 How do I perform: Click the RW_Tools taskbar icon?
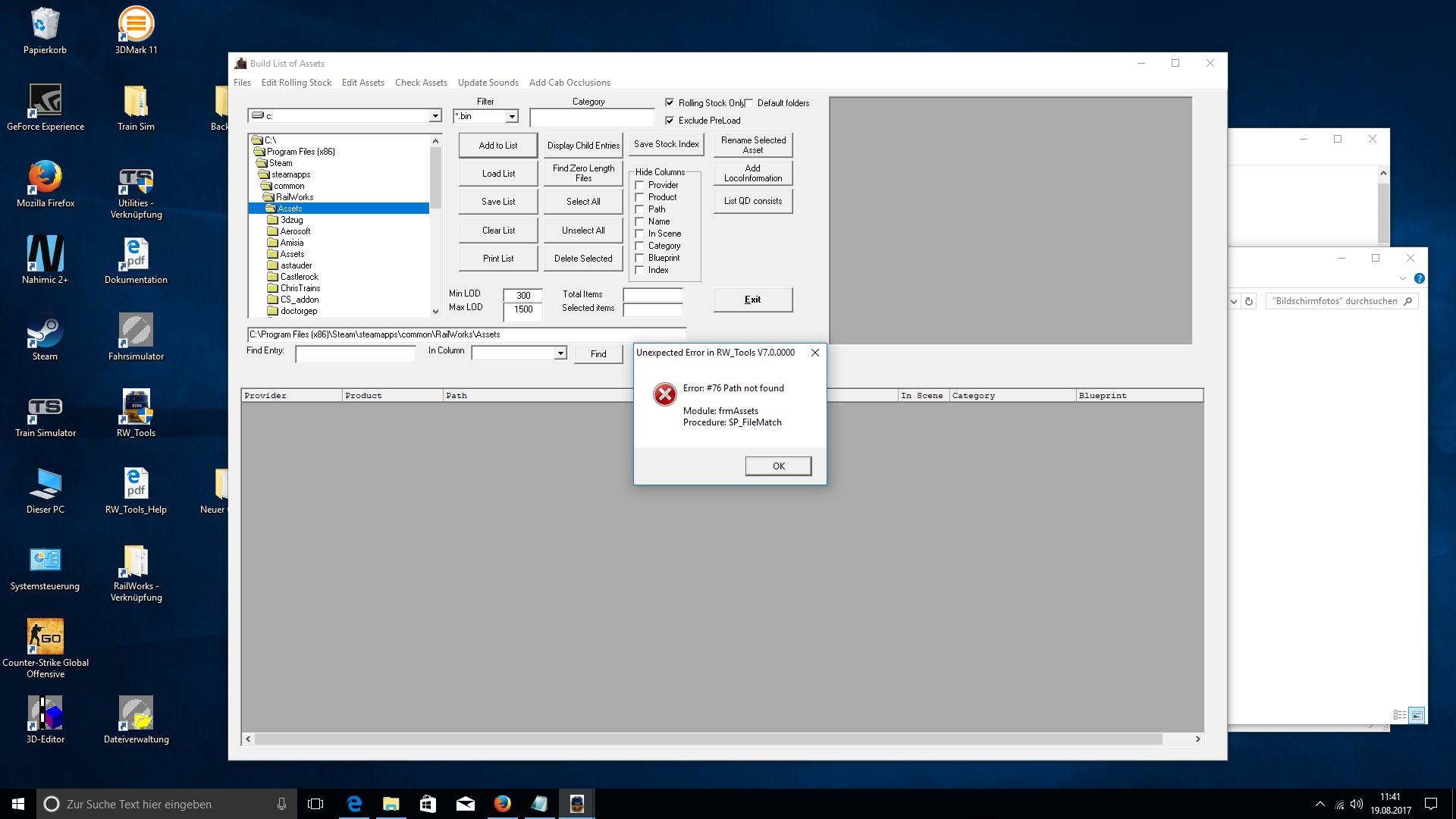pyautogui.click(x=577, y=804)
